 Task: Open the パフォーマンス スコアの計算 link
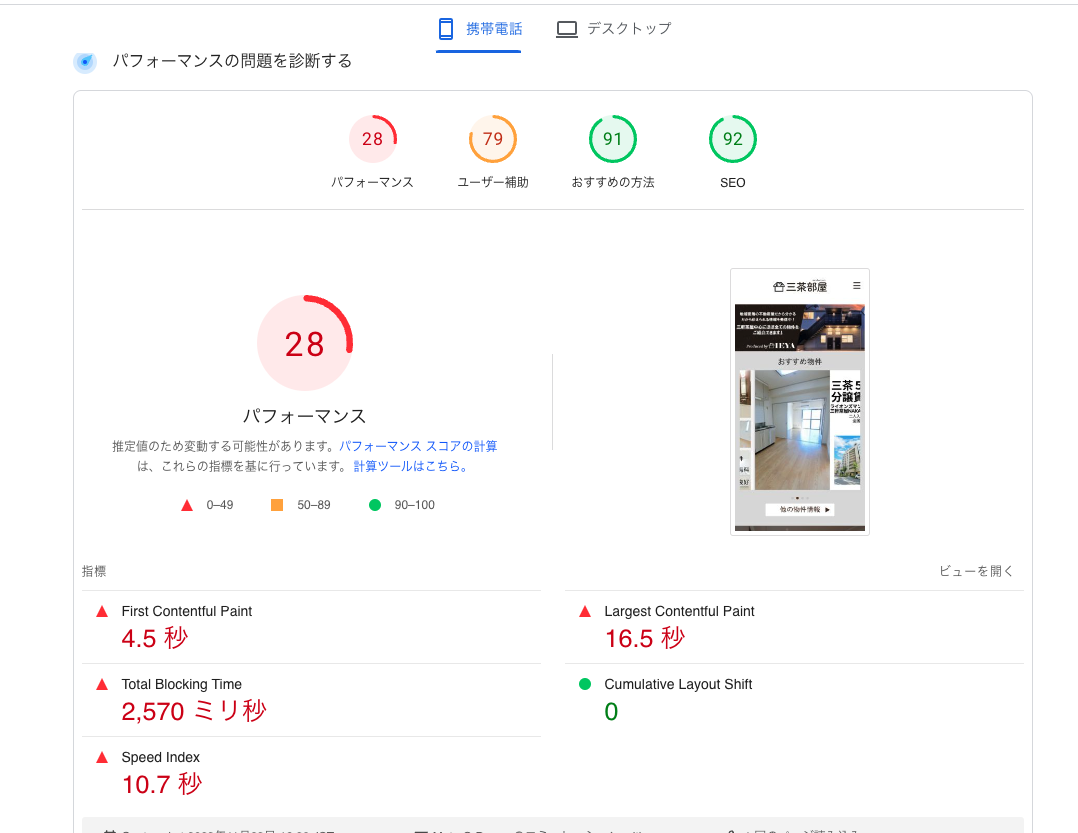coord(418,446)
